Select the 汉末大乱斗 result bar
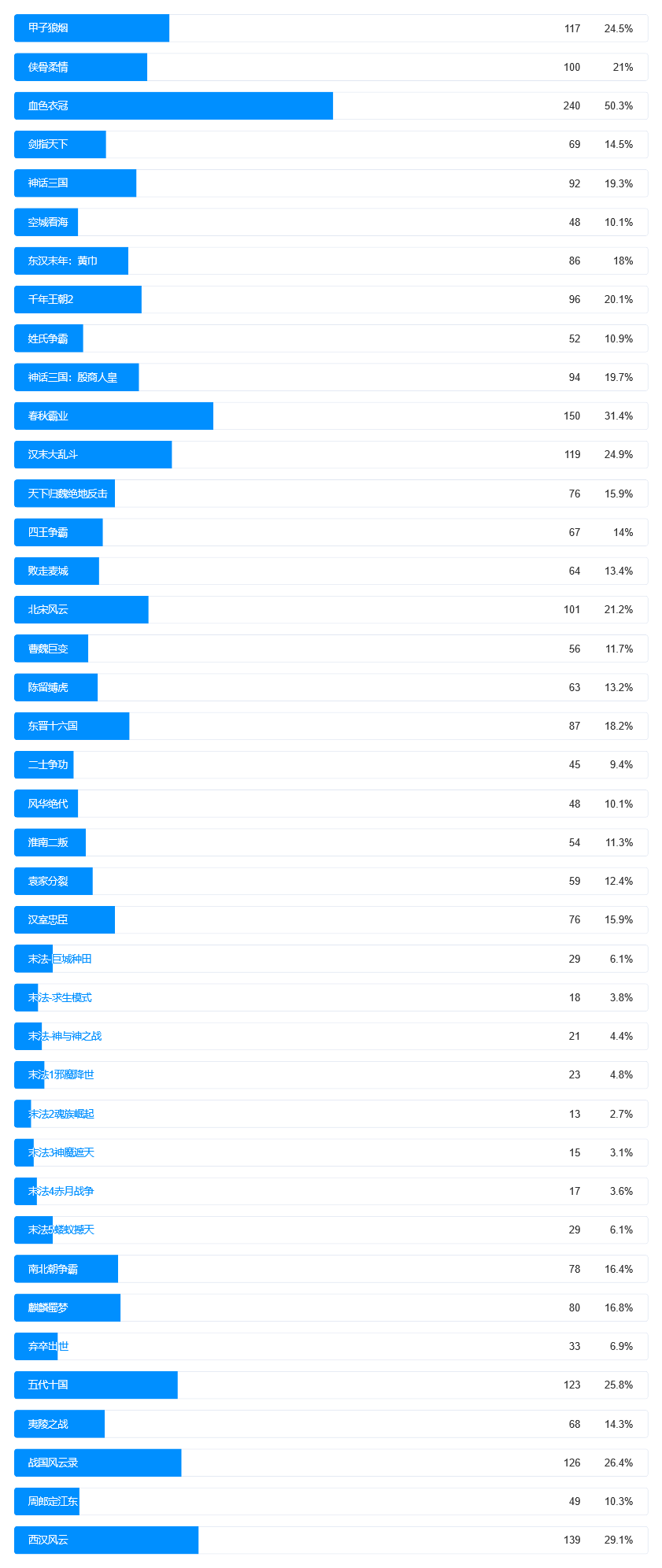The height and width of the screenshot is (1568, 662). point(93,455)
